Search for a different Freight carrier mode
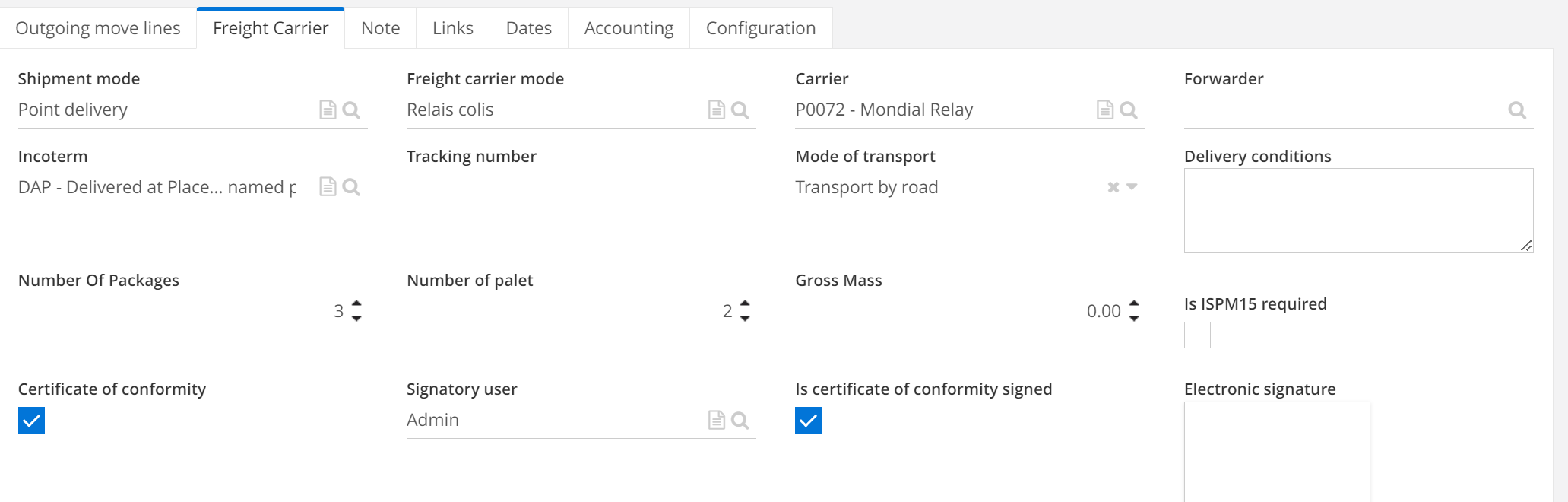 (740, 110)
